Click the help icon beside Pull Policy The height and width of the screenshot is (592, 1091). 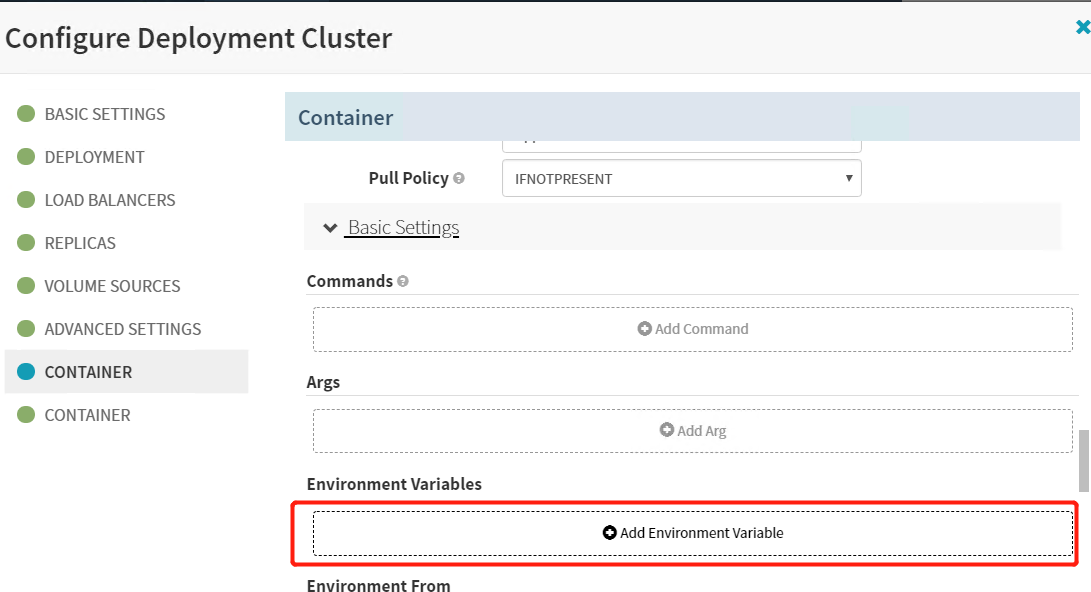tap(459, 179)
